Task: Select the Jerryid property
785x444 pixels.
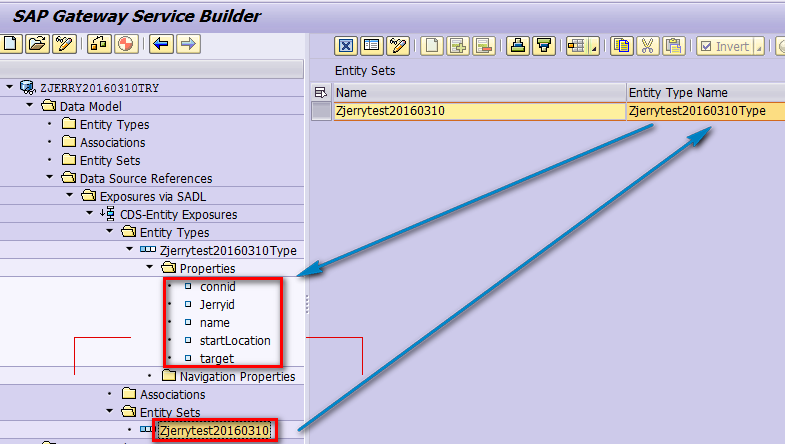Action: 217,305
